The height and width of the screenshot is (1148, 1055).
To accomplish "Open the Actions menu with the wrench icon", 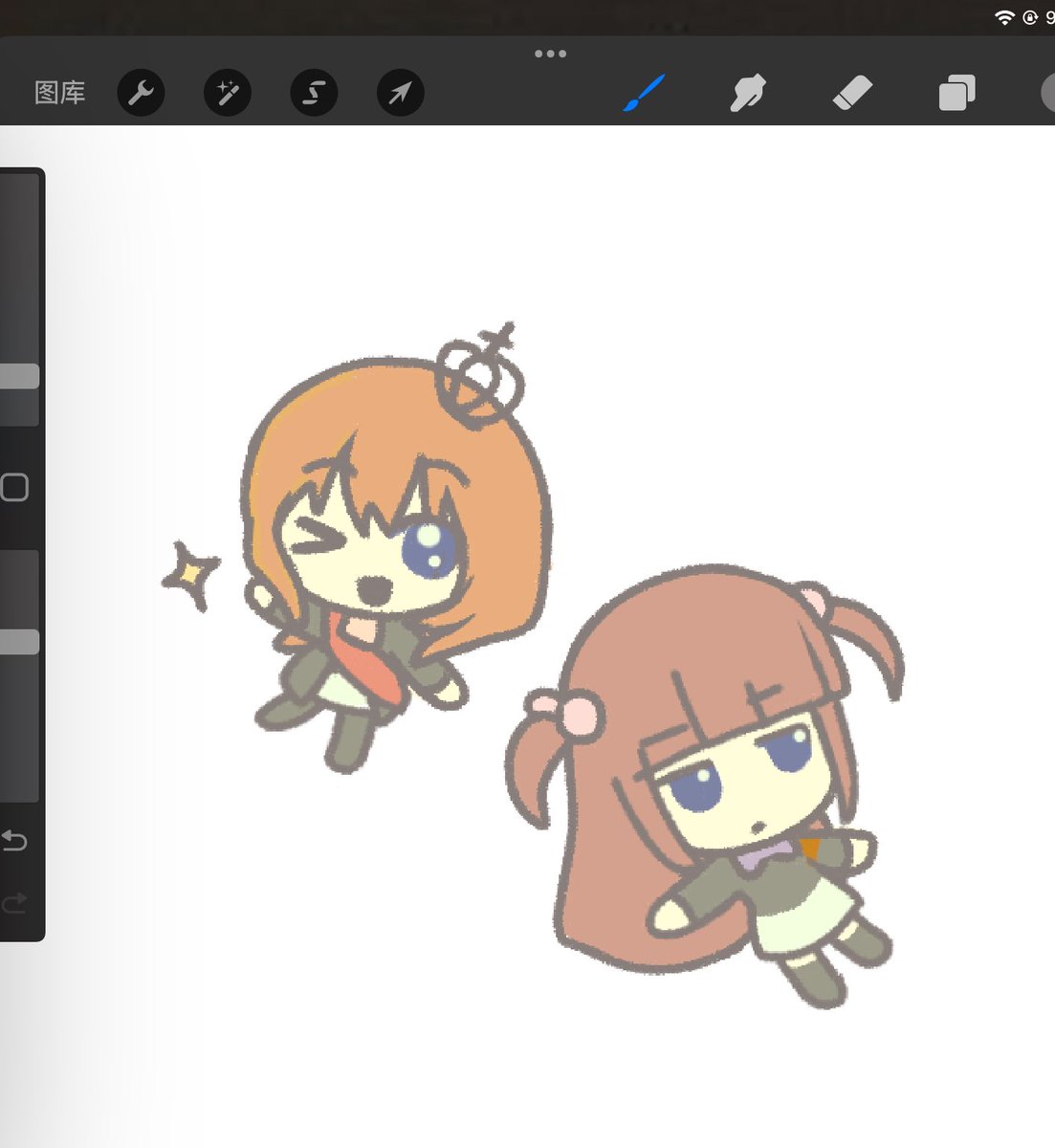I will tap(141, 93).
